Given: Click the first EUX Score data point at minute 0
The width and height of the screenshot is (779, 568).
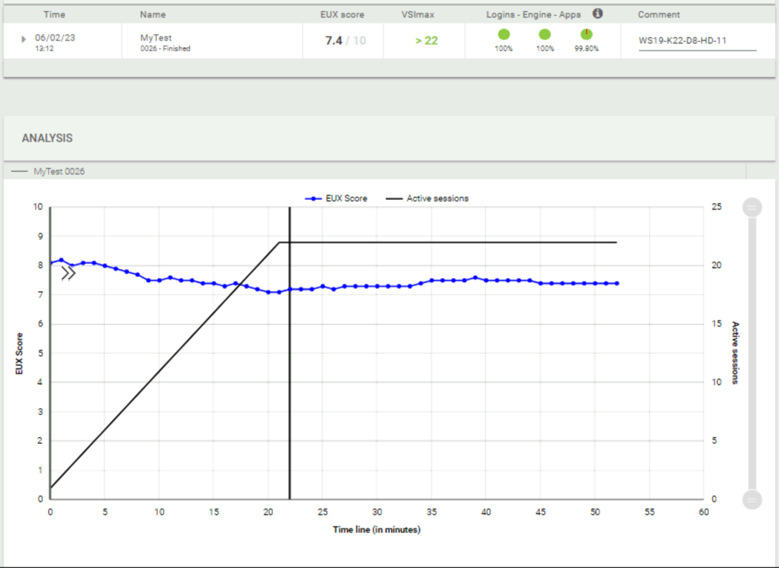Looking at the screenshot, I should point(51,263).
